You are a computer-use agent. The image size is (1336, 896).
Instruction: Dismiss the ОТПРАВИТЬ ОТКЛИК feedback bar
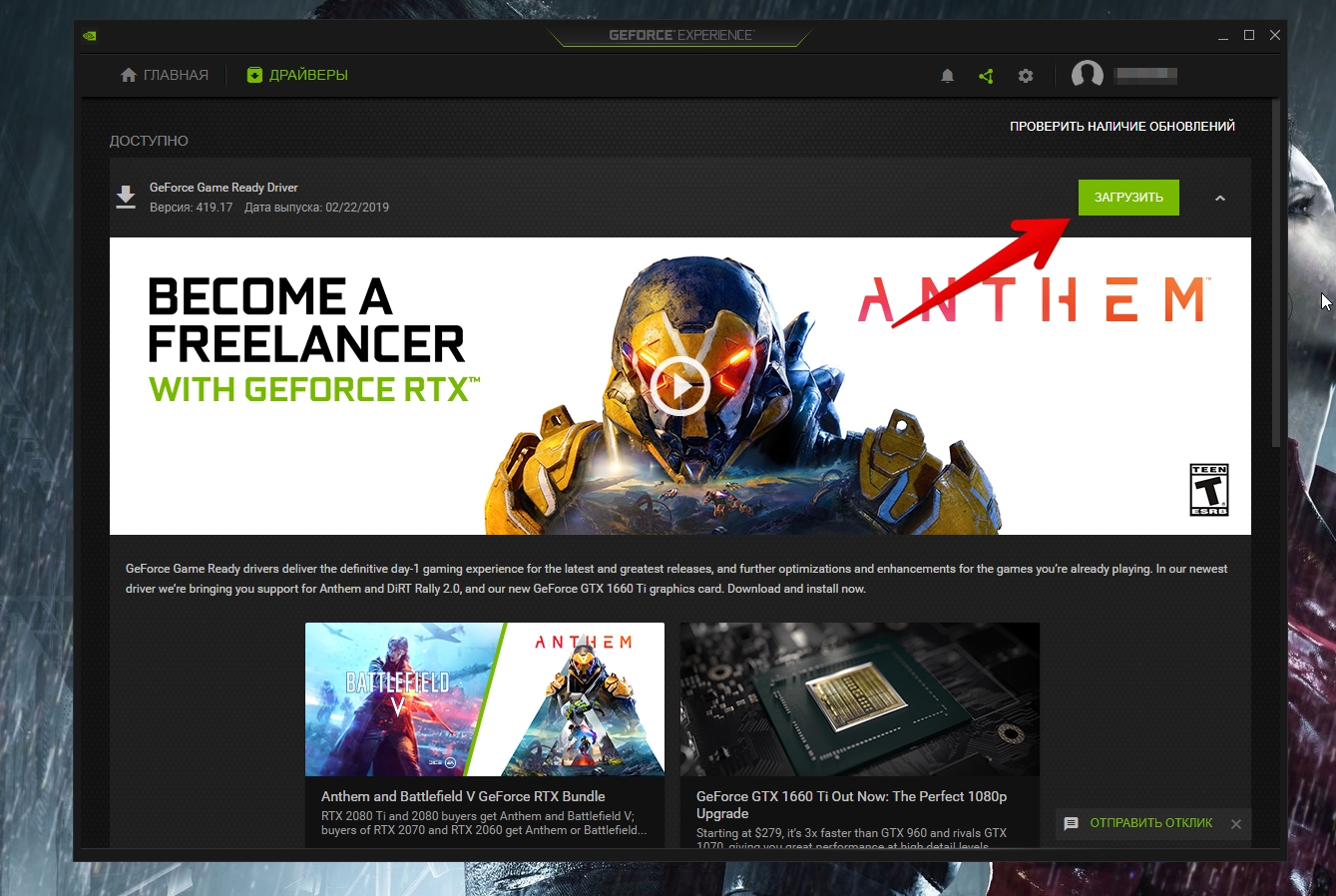click(x=1236, y=824)
